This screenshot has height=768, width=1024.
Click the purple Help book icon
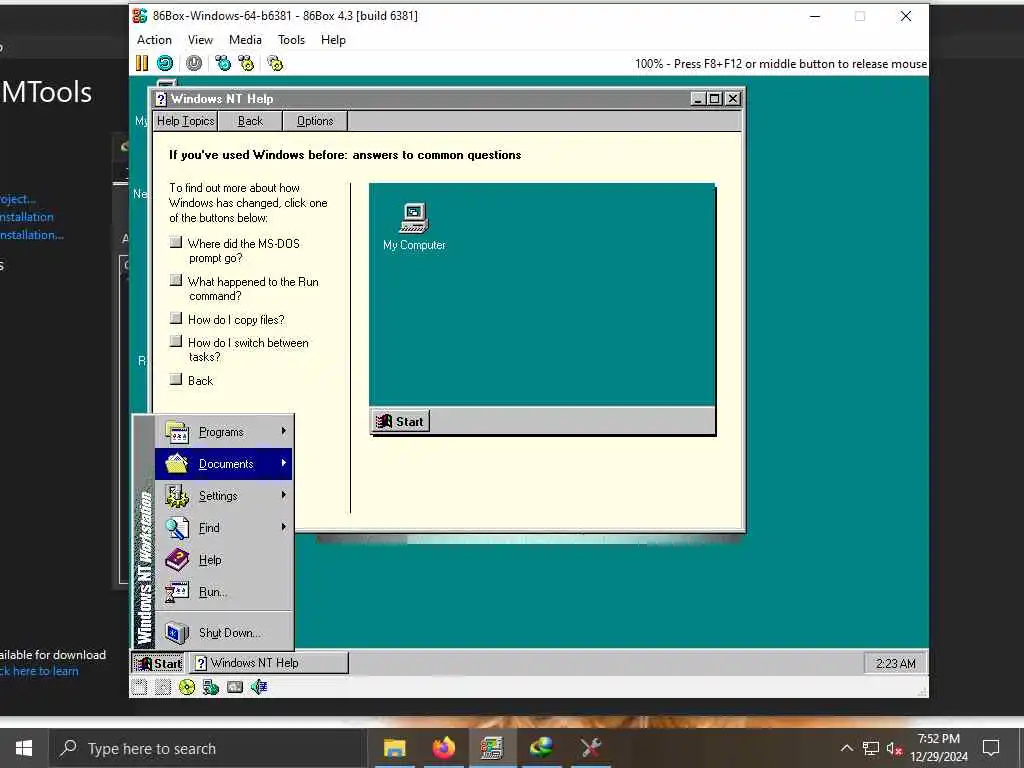[x=177, y=560]
